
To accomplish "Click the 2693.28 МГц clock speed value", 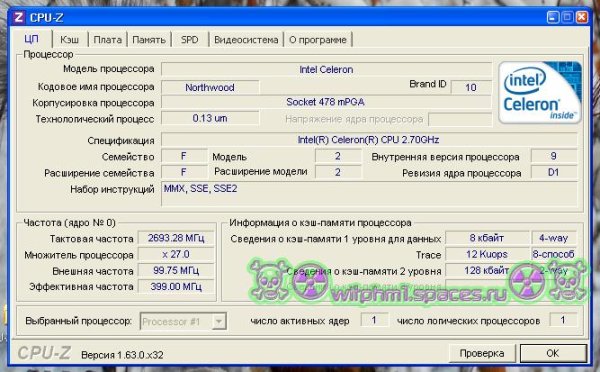I will [x=176, y=238].
